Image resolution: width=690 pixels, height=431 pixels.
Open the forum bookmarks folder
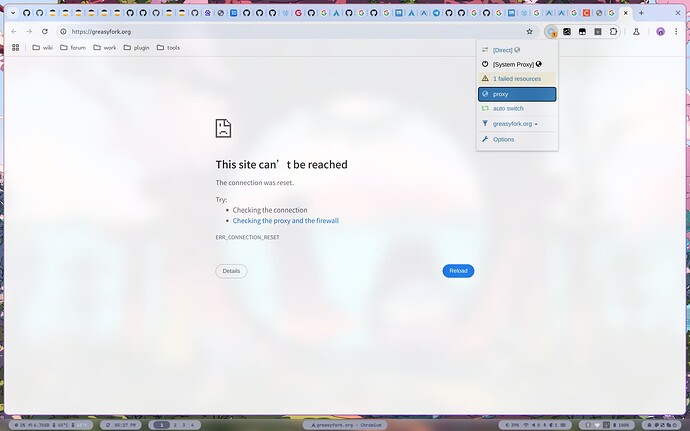pyautogui.click(x=73, y=48)
